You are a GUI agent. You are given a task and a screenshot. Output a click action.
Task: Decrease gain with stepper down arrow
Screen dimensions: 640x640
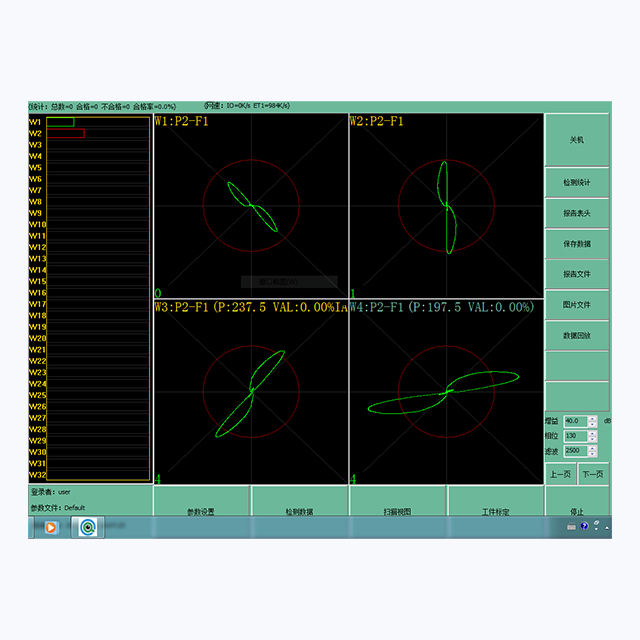pyautogui.click(x=592, y=424)
